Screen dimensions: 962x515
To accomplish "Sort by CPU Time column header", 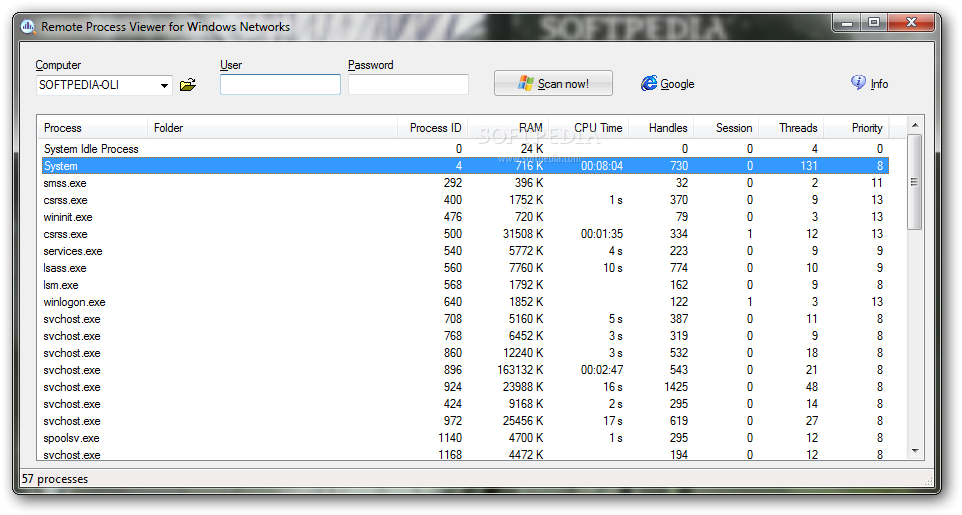I will point(589,128).
